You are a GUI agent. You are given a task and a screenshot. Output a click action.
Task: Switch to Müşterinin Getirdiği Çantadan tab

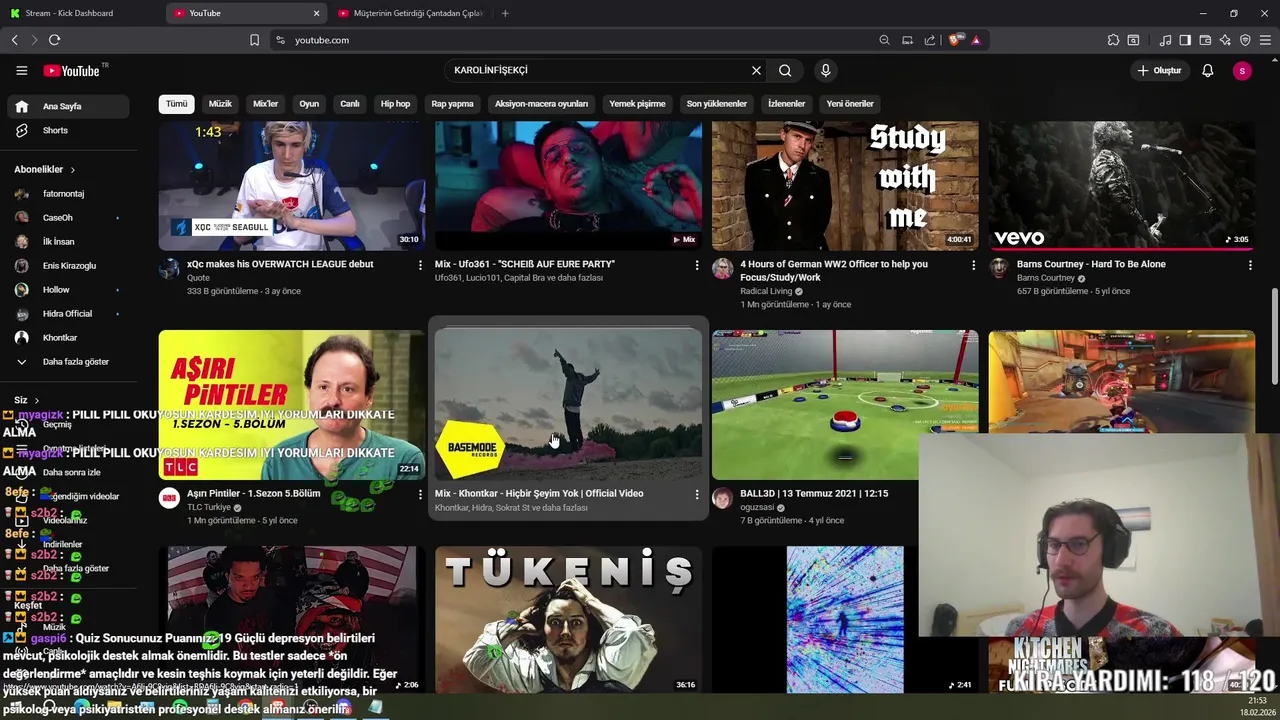point(410,13)
